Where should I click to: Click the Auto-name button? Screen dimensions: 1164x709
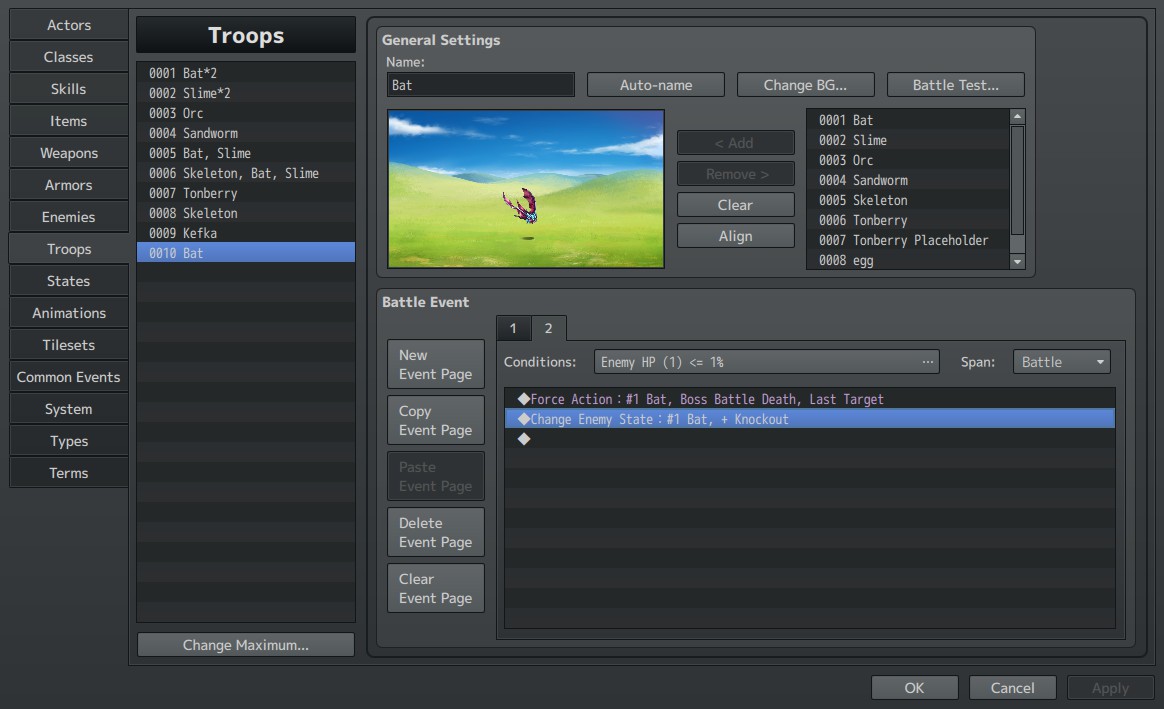tap(655, 85)
